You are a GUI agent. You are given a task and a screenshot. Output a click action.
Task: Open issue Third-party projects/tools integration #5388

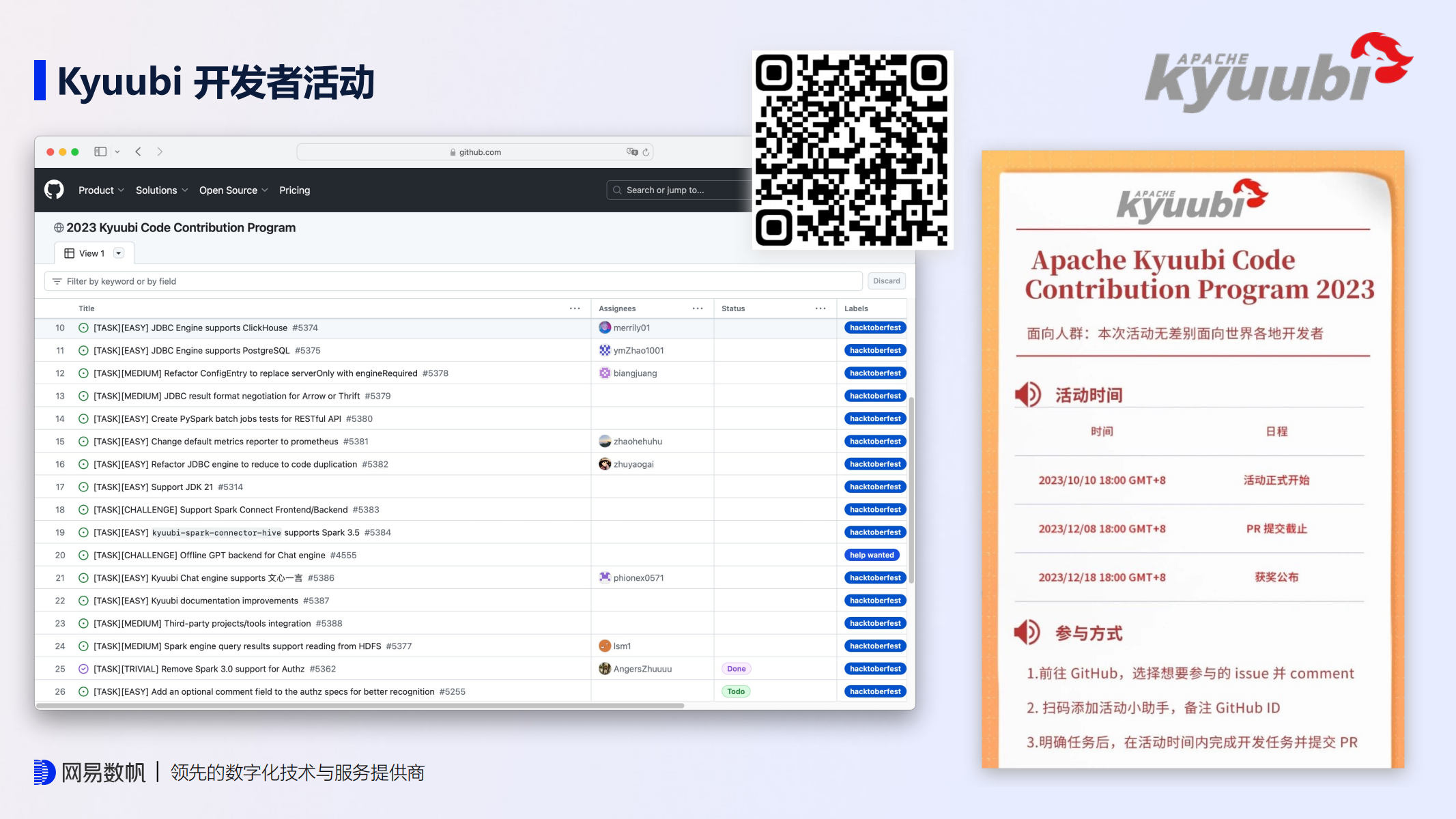[218, 623]
